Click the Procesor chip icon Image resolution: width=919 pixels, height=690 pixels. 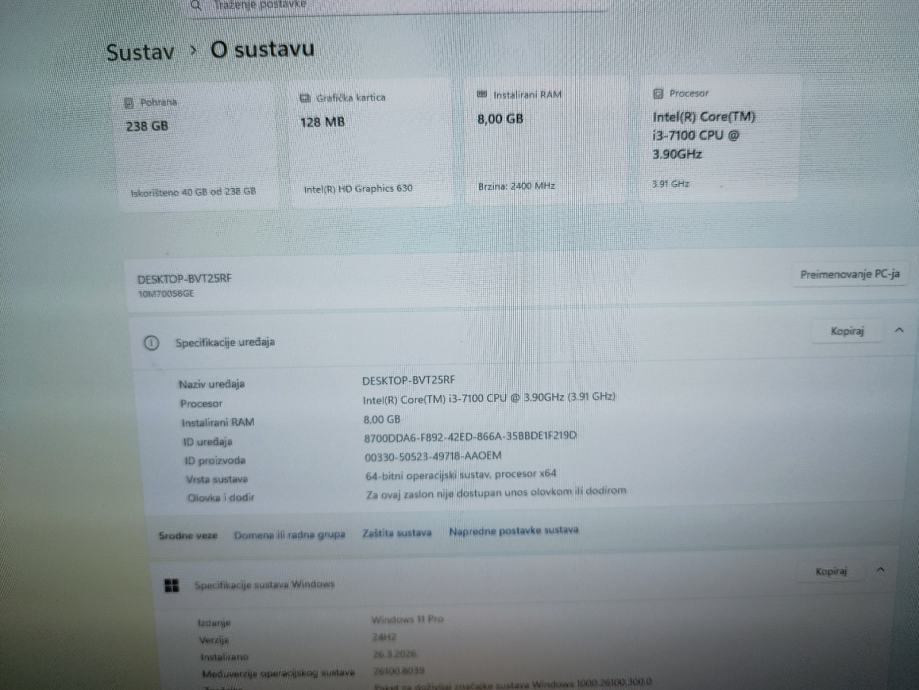658,93
